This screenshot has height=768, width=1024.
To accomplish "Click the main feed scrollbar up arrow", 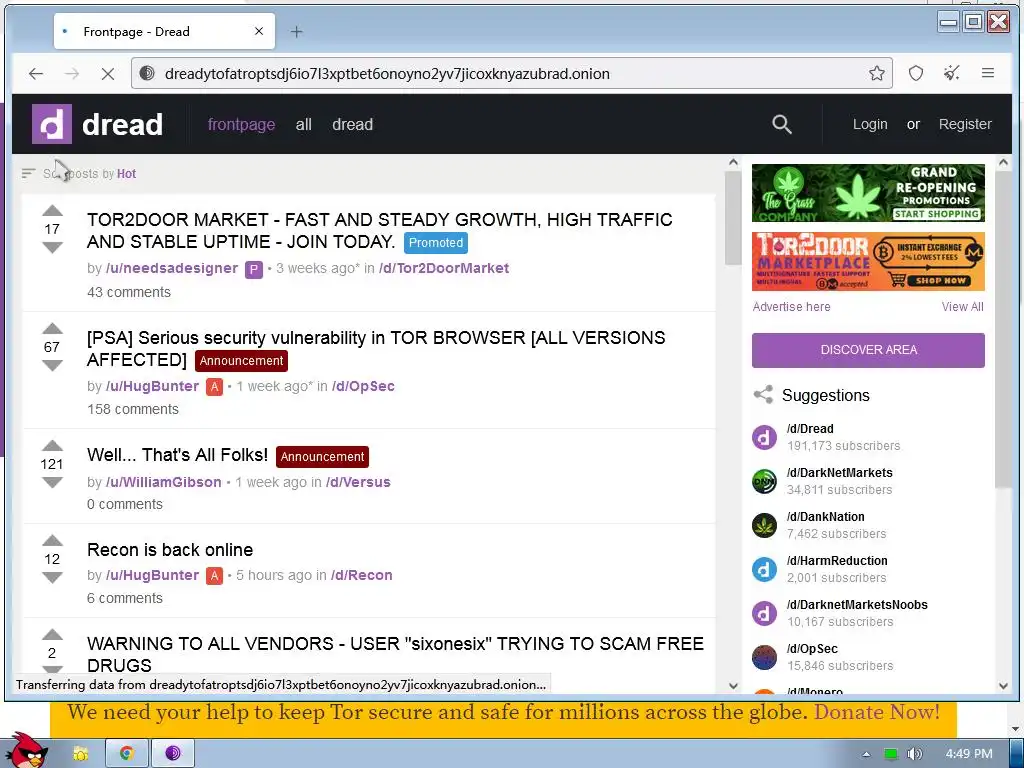I will click(x=733, y=162).
